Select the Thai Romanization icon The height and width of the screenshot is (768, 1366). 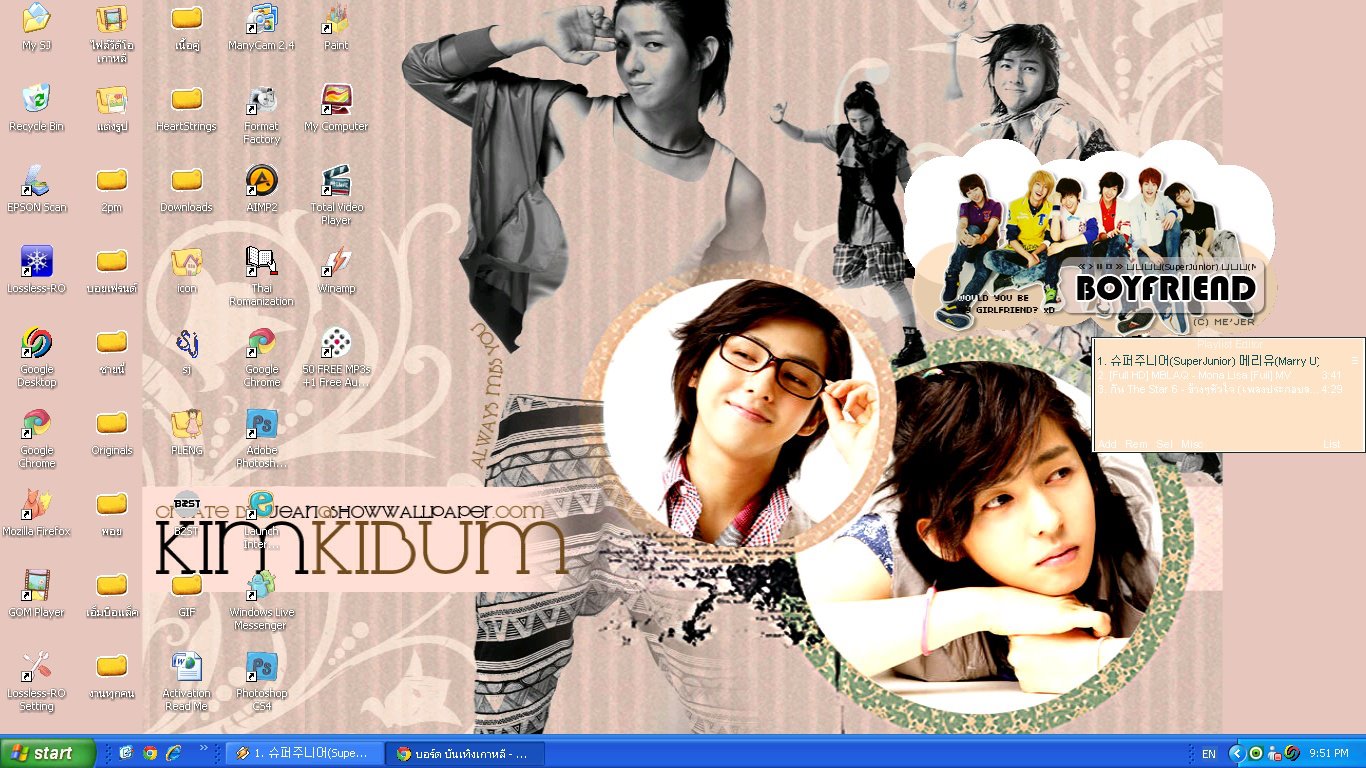[x=262, y=276]
